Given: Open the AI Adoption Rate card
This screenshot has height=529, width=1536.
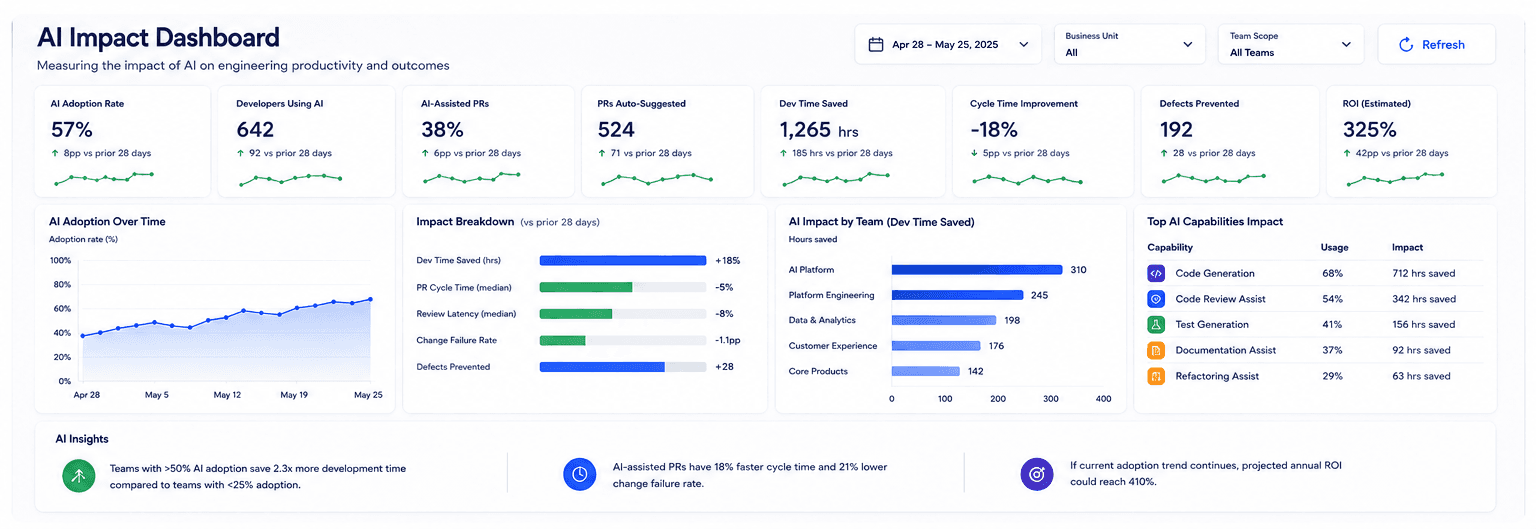Looking at the screenshot, I should 123,141.
